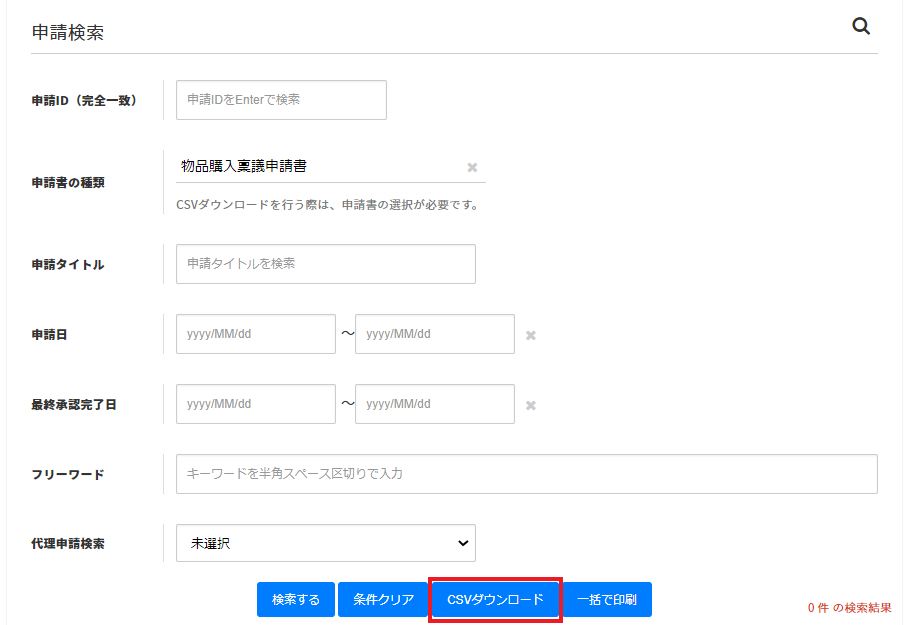Viewport: 904px width, 625px height.
Task: Click the 申請検索 heading
Action: (68, 32)
